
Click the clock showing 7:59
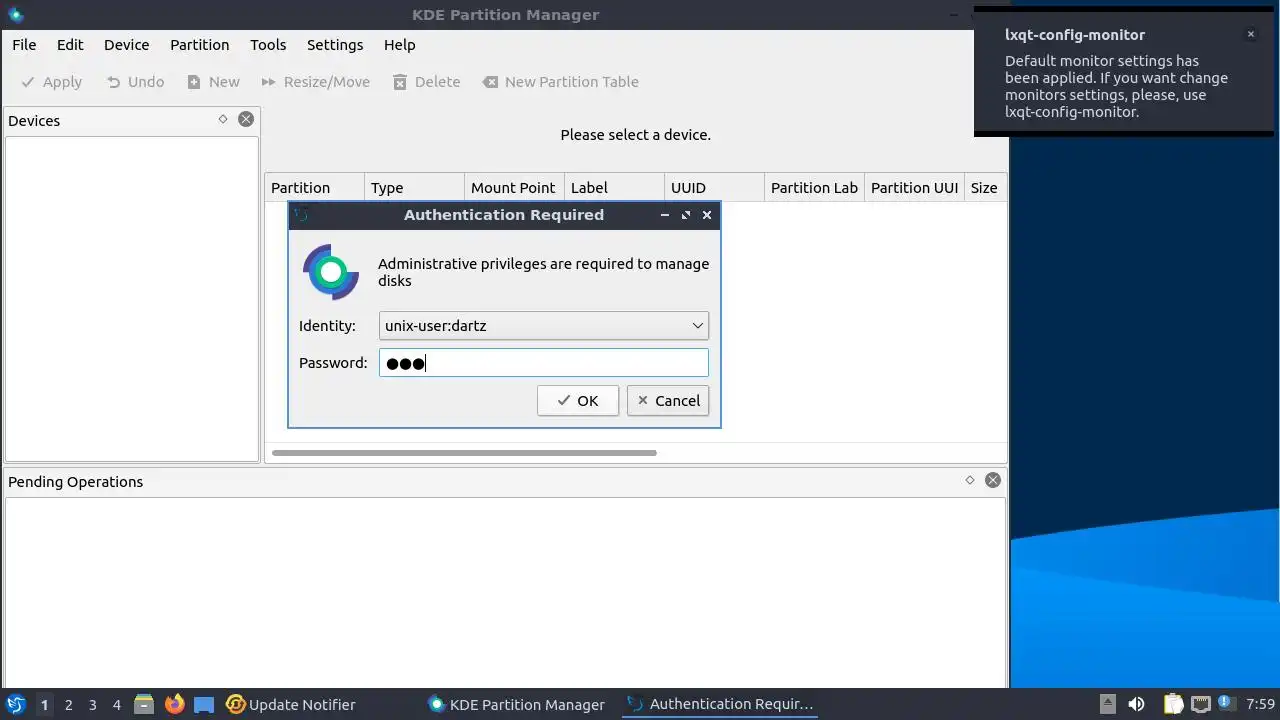pos(1261,705)
